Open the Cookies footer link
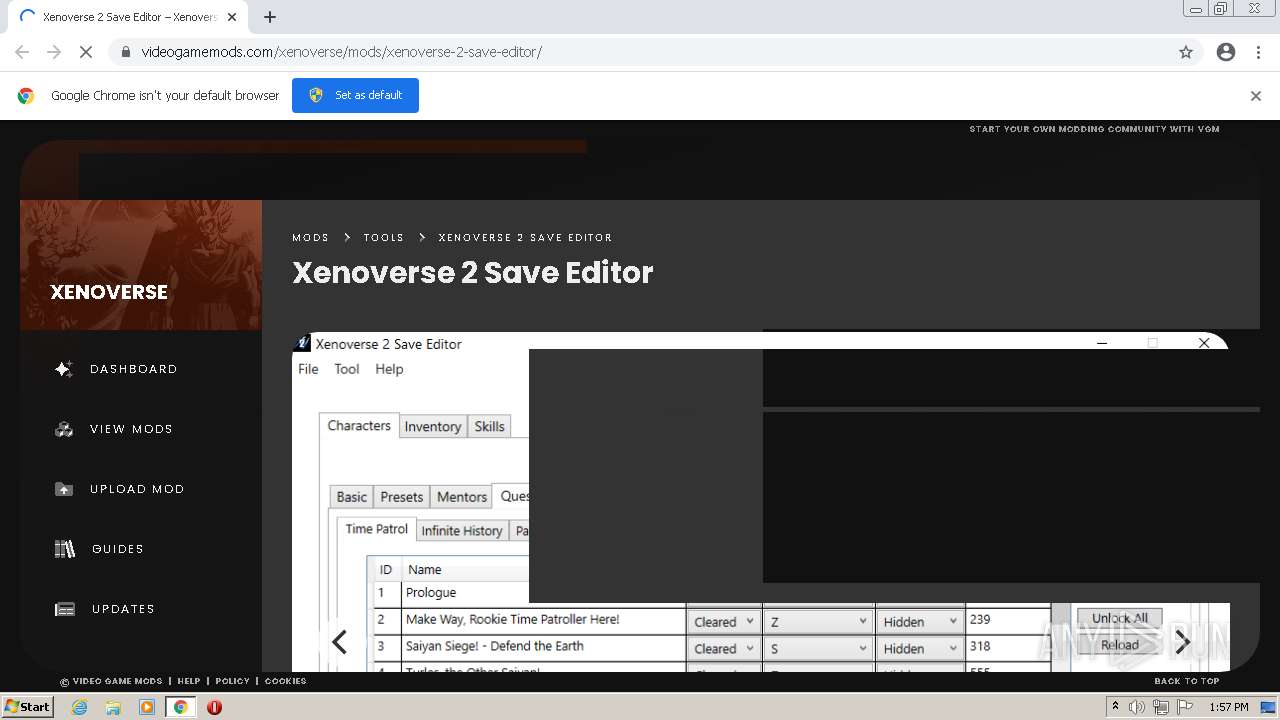1280x720 pixels. coord(285,681)
